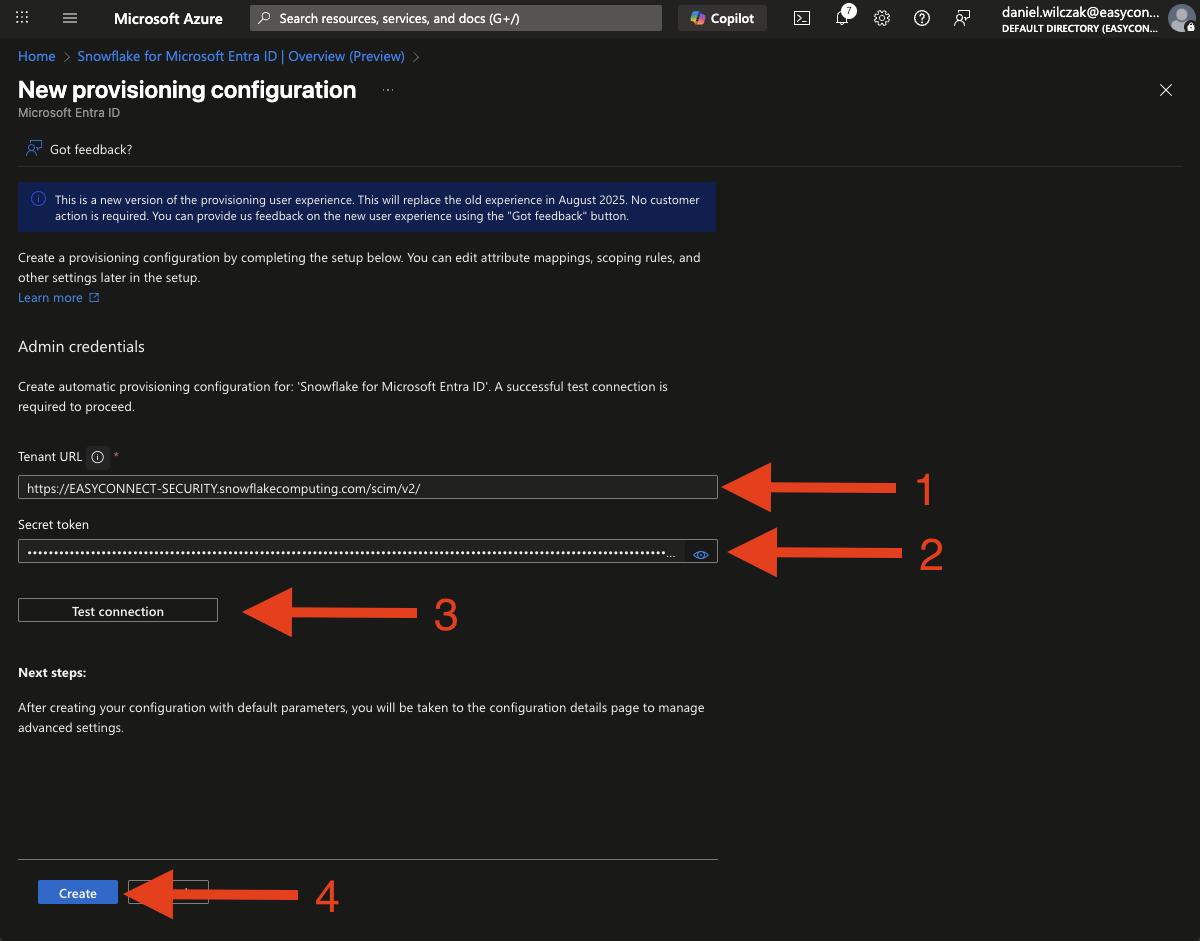The height and width of the screenshot is (941, 1200).
Task: Click the Test connection button
Action: tap(118, 611)
